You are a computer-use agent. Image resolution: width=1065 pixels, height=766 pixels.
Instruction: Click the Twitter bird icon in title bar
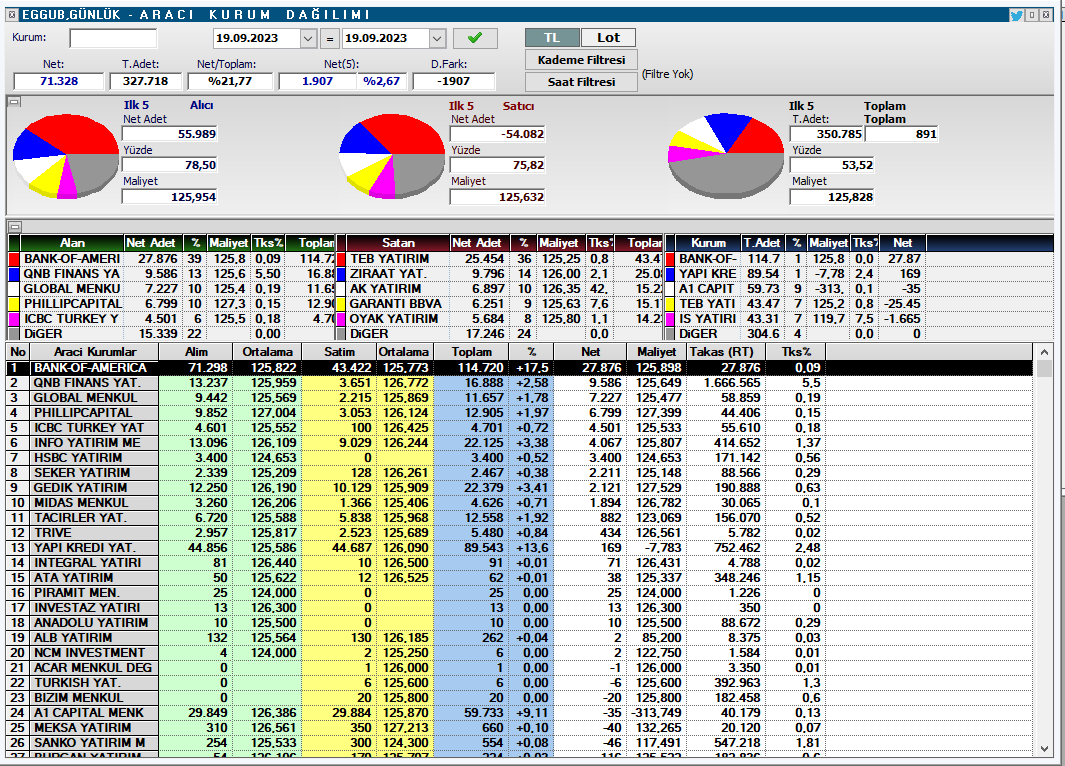point(1017,15)
